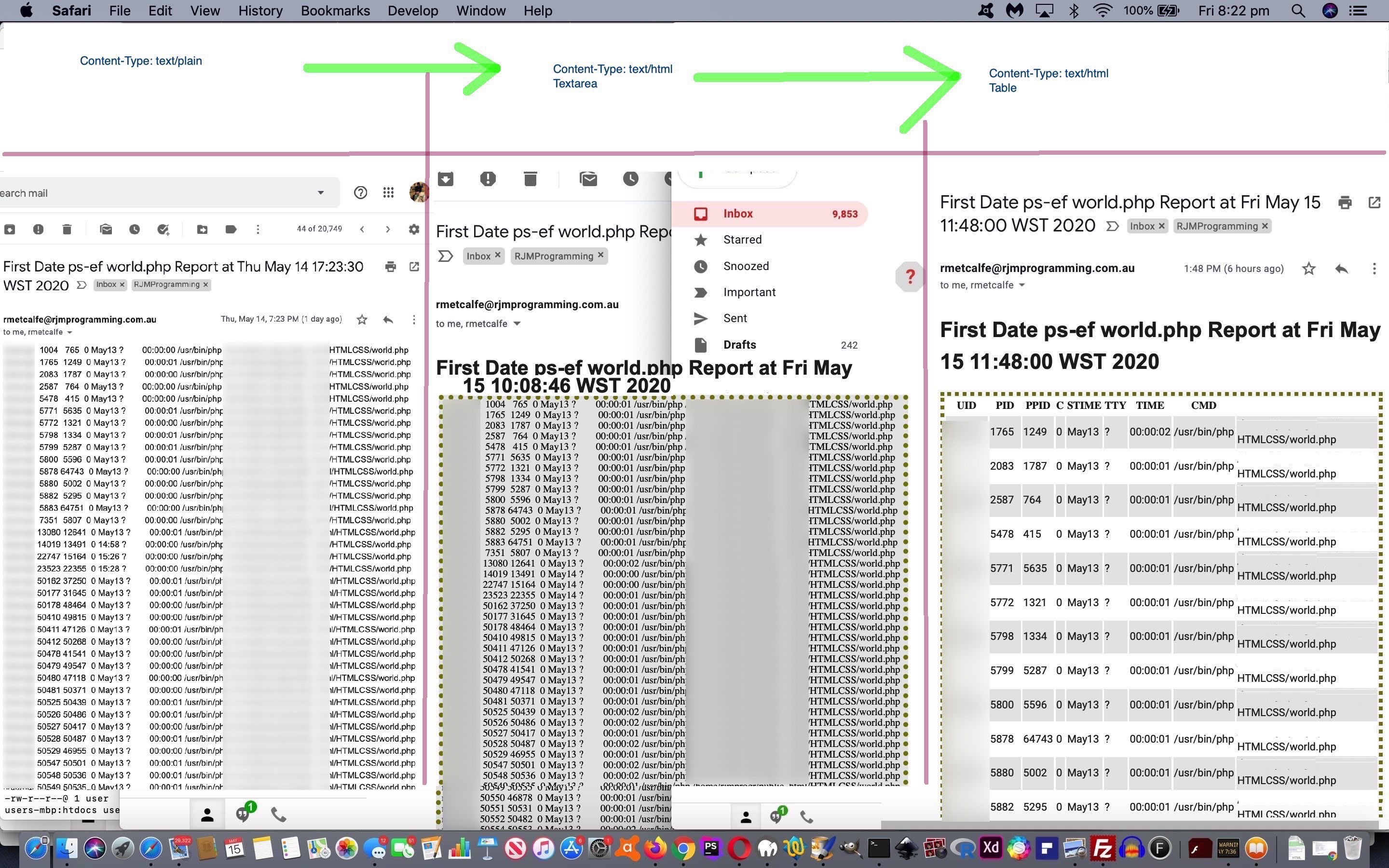Remove Inbox label in middle email view
The image size is (1389, 868).
(x=498, y=255)
